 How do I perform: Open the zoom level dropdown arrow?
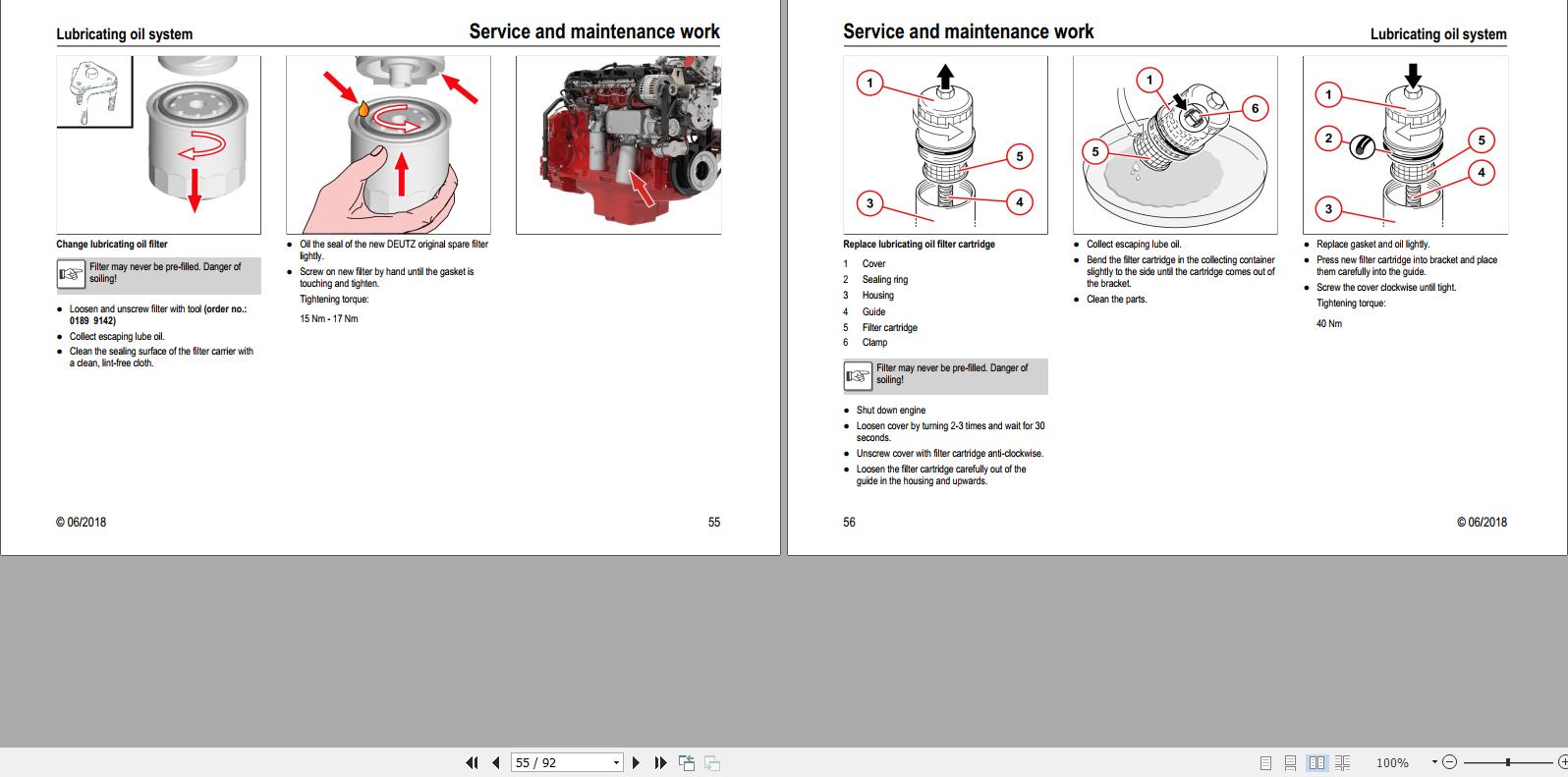(x=1434, y=761)
